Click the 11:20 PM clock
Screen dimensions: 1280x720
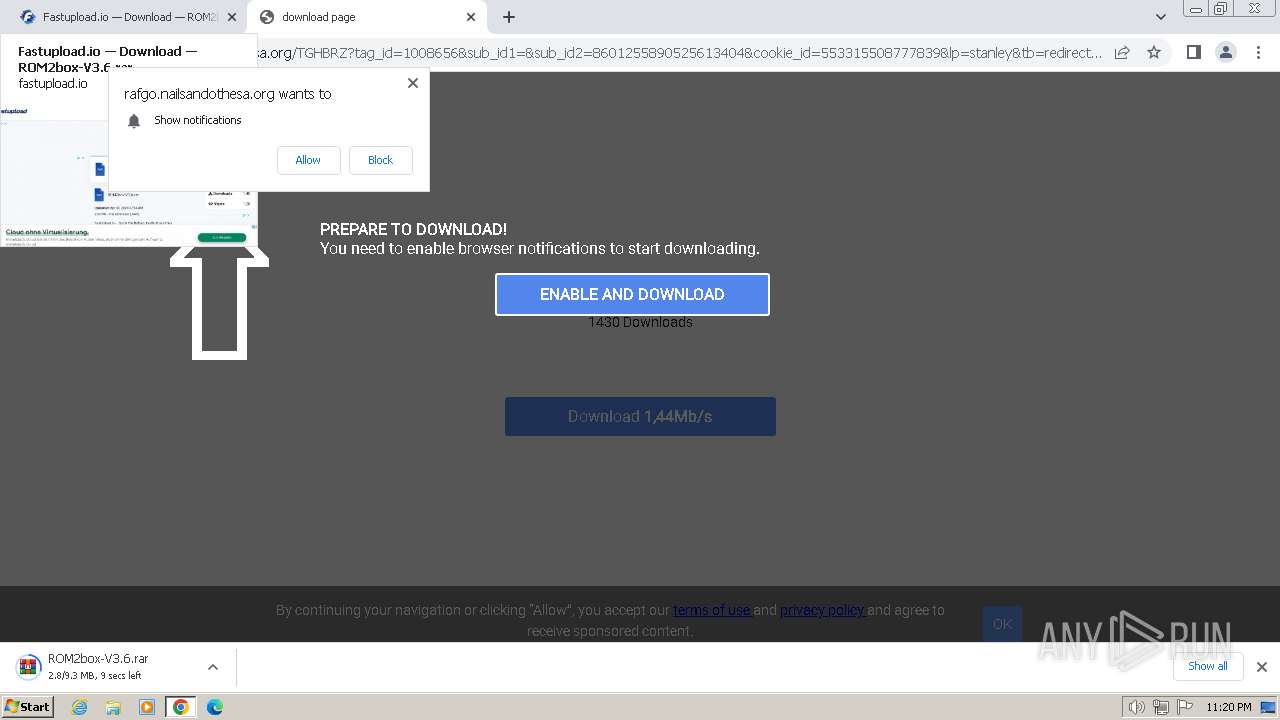click(x=1228, y=707)
